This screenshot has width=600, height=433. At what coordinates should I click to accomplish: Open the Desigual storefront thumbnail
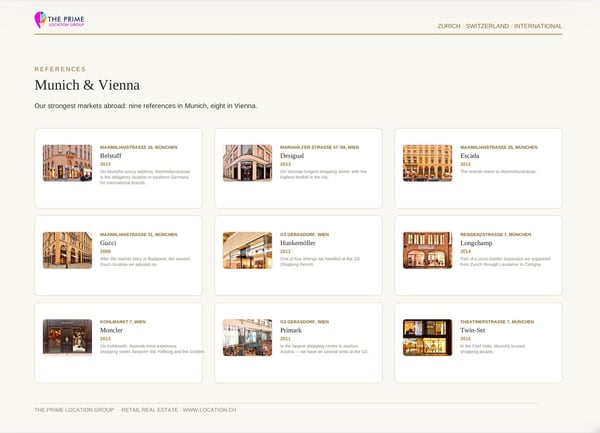248,163
